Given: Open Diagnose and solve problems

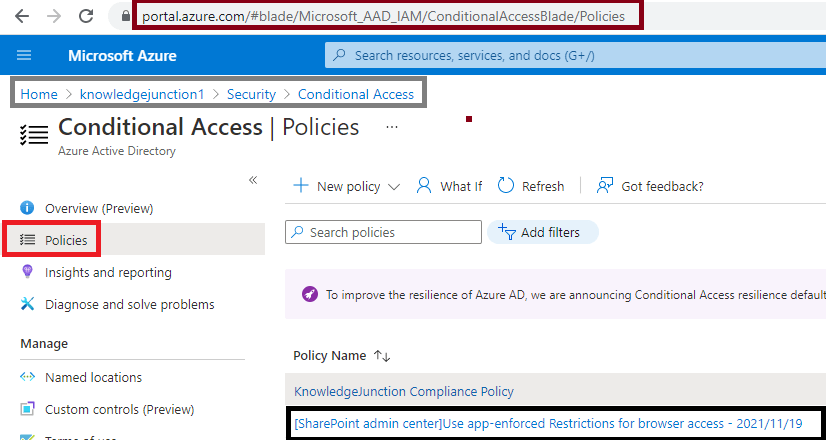Looking at the screenshot, I should (x=130, y=305).
